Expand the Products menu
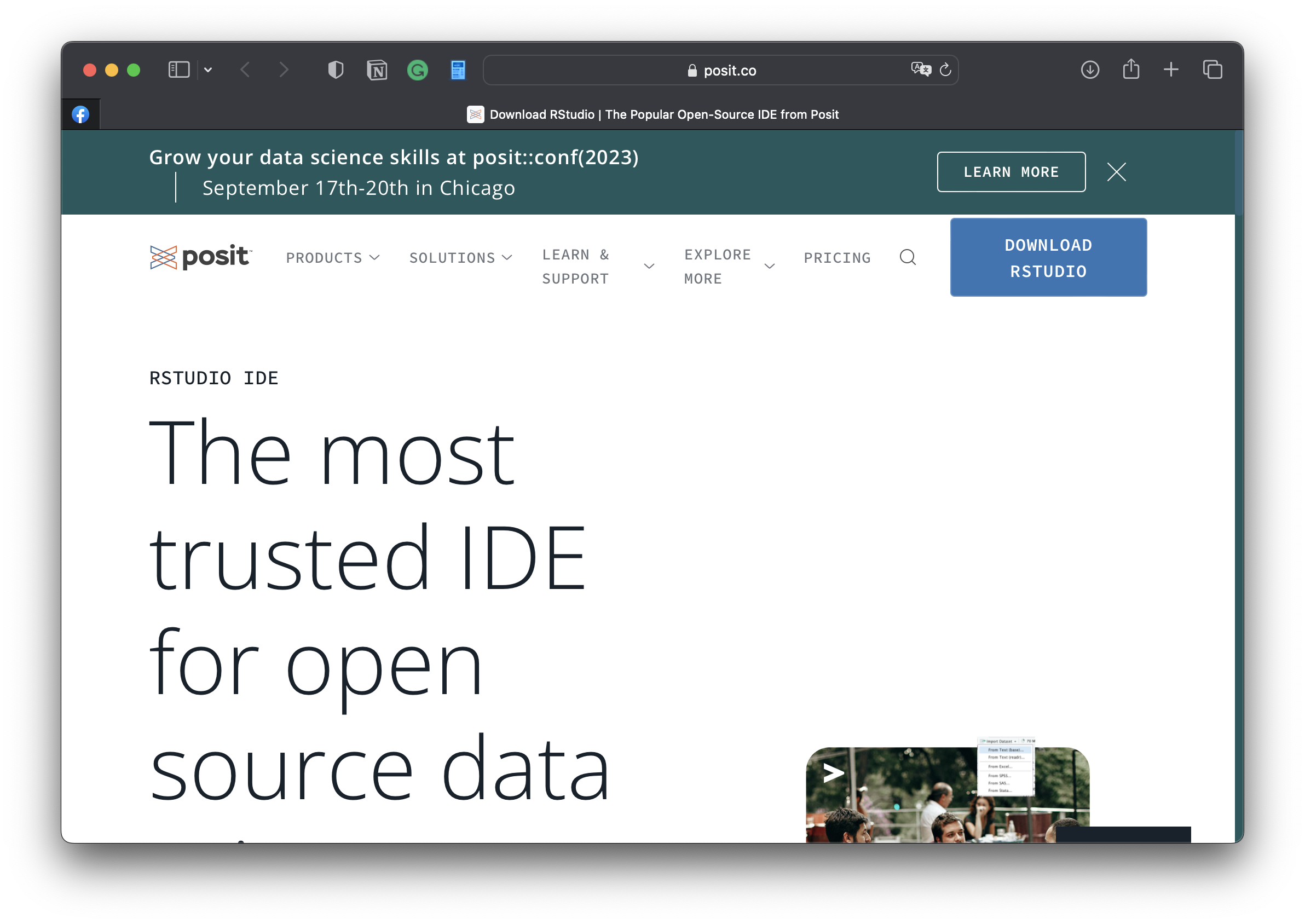This screenshot has height=924, width=1305. click(x=332, y=258)
